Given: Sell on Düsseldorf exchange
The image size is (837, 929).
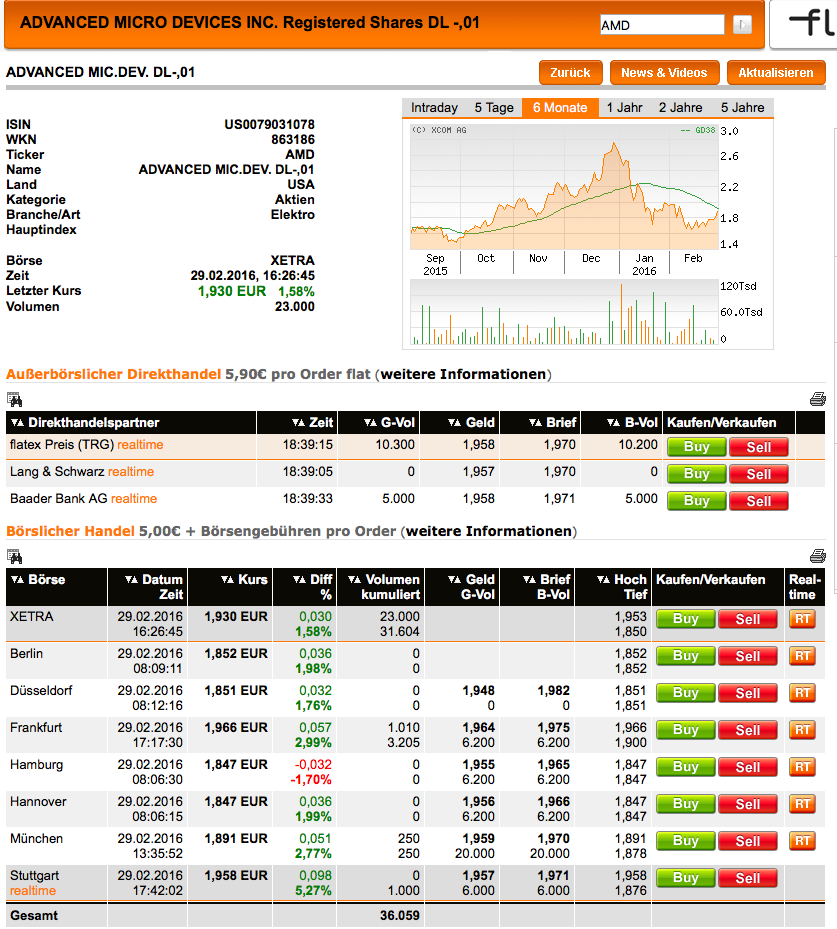Looking at the screenshot, I should (x=748, y=693).
